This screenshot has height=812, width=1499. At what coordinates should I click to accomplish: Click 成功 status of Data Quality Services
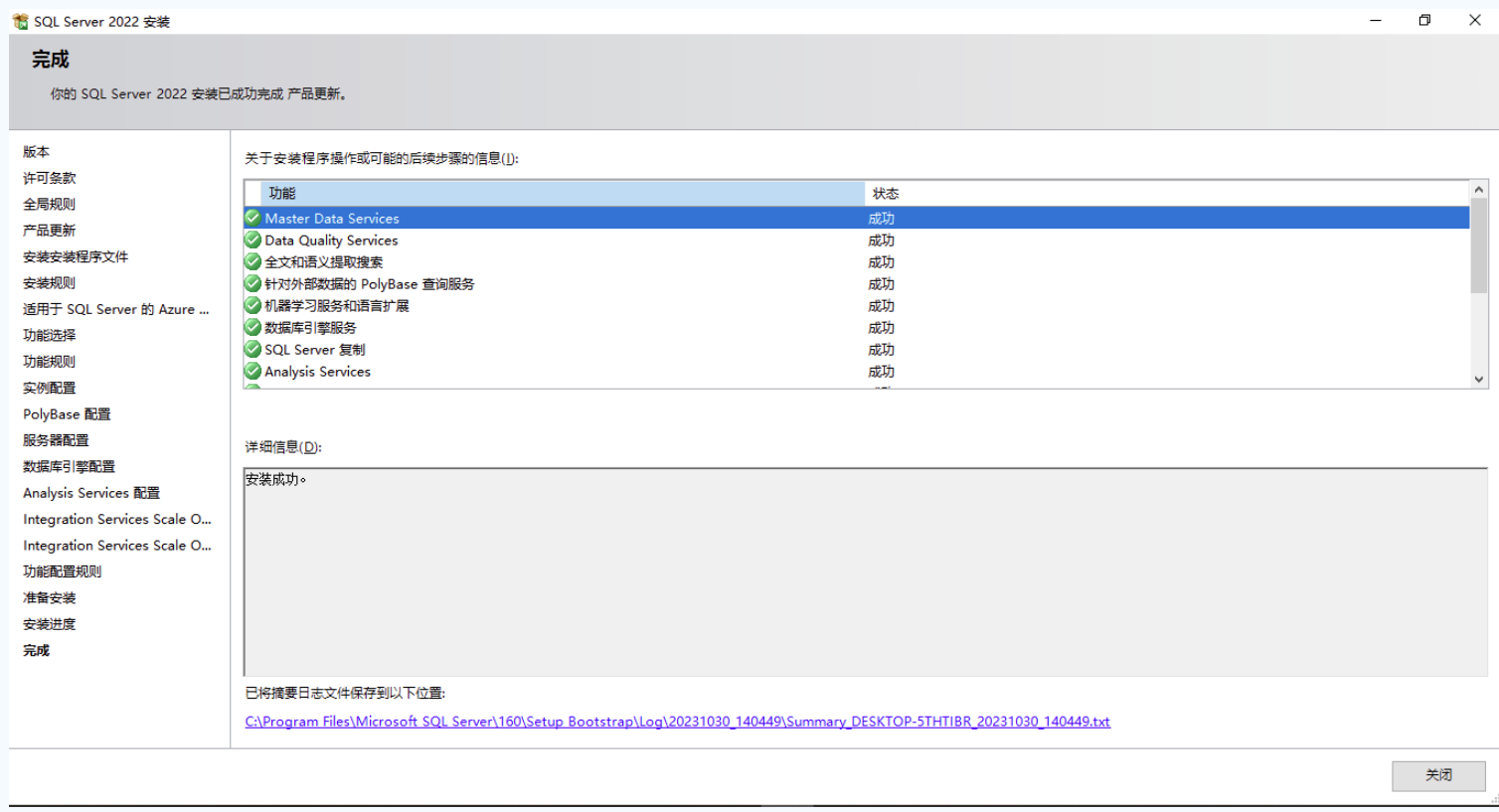coord(882,240)
